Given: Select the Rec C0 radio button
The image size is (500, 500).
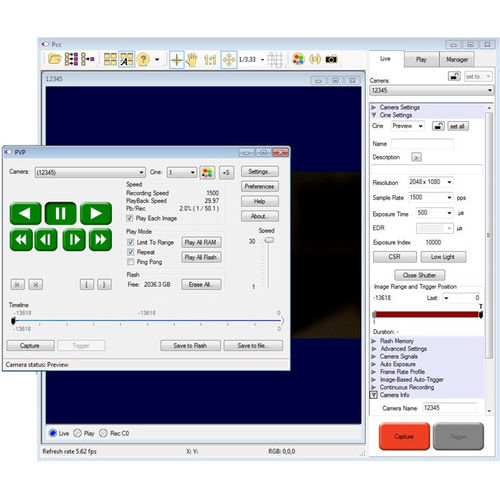Looking at the screenshot, I should pyautogui.click(x=103, y=433).
